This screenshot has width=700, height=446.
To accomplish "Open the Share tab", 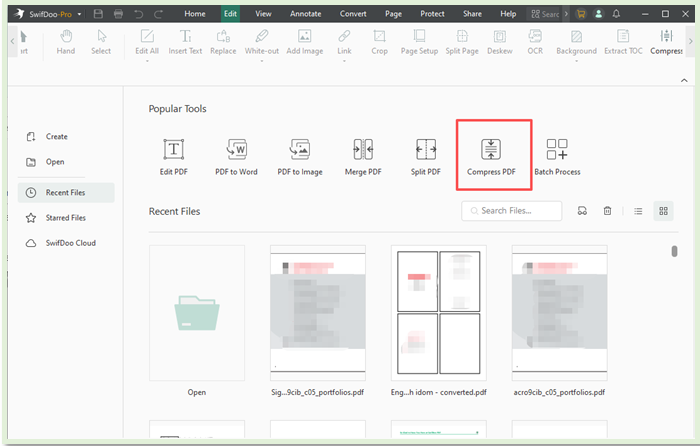I will 472,14.
